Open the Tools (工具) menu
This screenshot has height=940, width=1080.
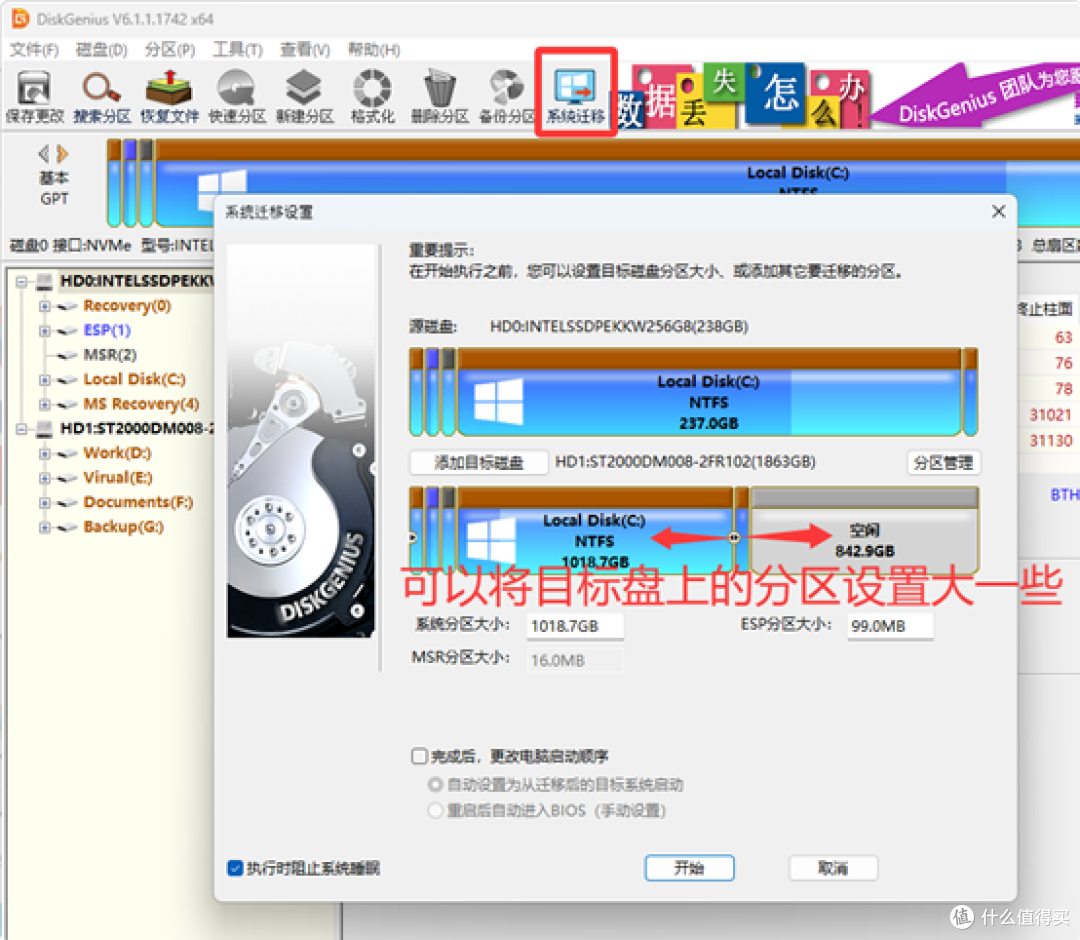[237, 50]
